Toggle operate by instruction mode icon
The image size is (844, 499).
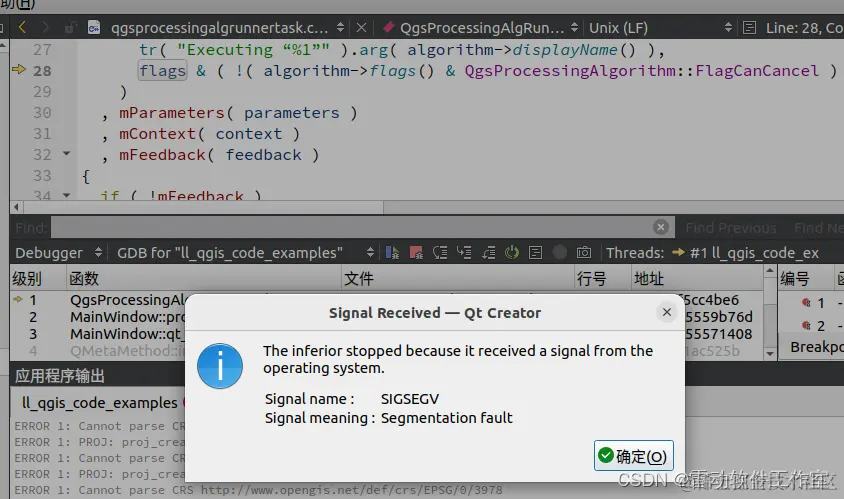click(x=536, y=252)
